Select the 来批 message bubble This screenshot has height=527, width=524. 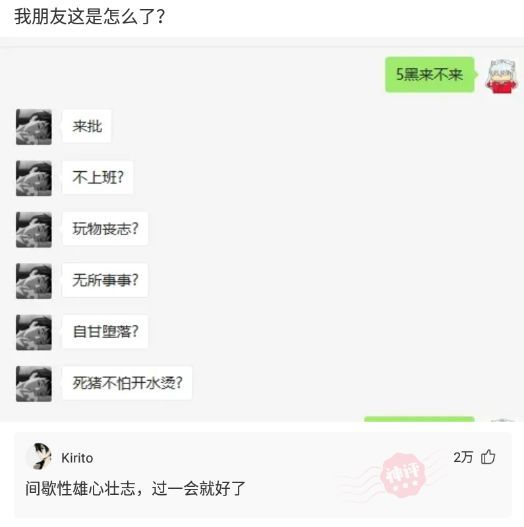click(87, 126)
